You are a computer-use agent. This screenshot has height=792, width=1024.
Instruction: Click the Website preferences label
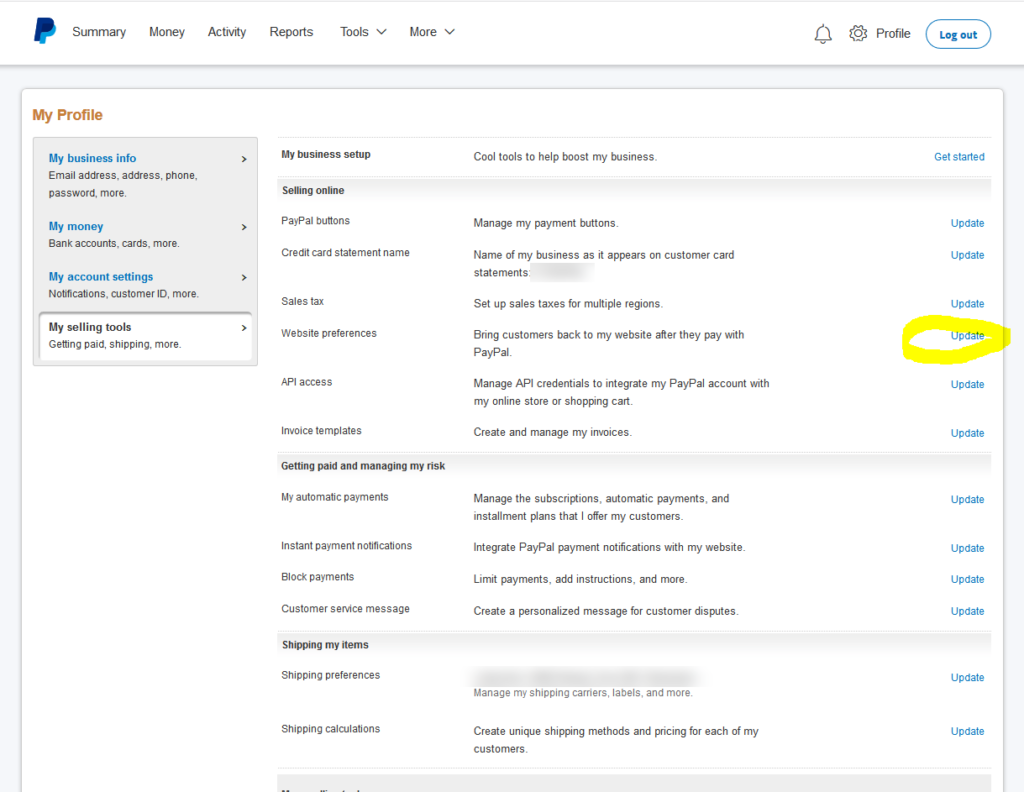coord(328,333)
